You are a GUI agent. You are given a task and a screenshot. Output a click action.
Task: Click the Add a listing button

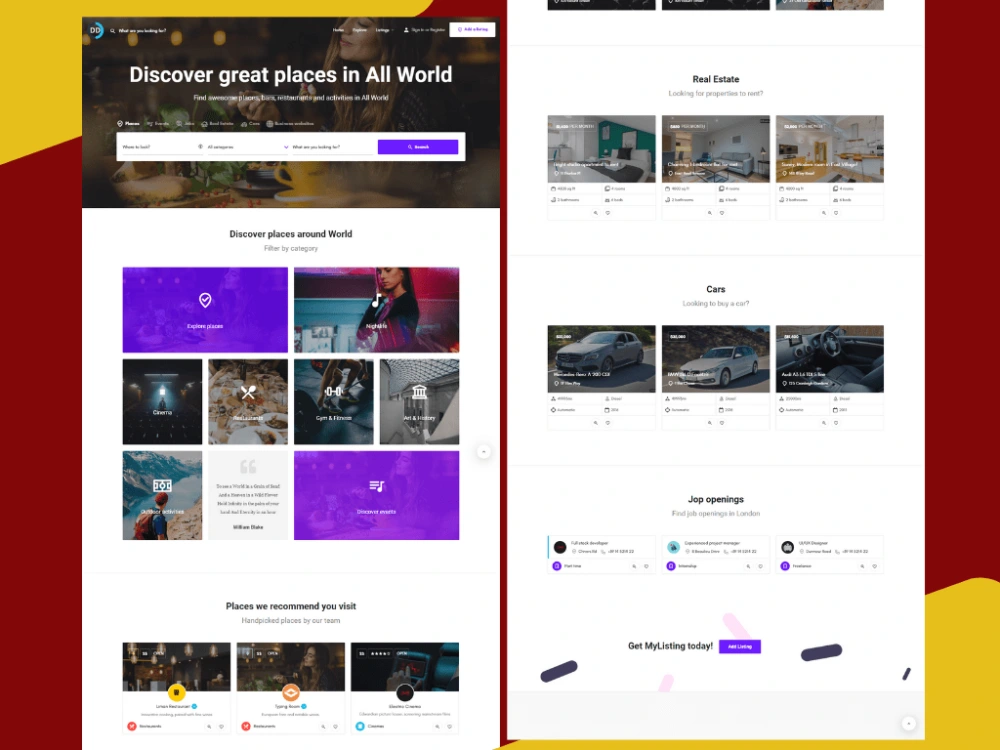coord(472,29)
